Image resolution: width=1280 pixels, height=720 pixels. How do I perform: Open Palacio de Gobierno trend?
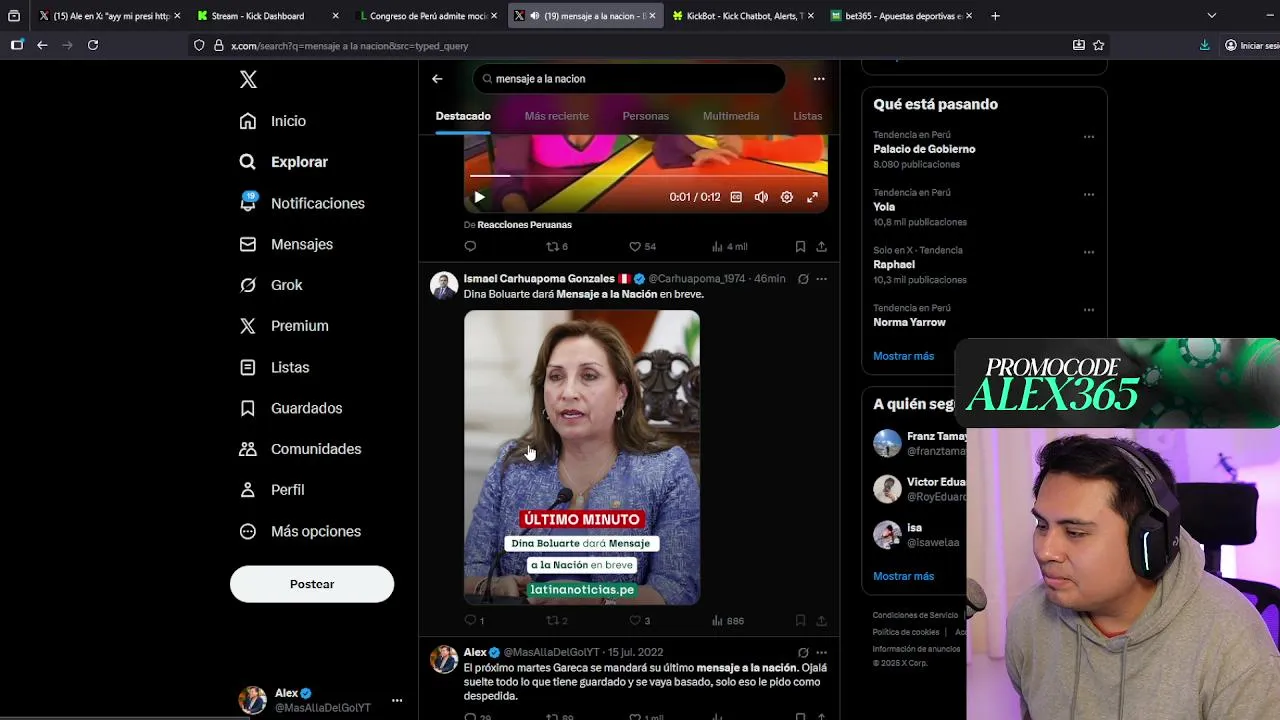(924, 149)
